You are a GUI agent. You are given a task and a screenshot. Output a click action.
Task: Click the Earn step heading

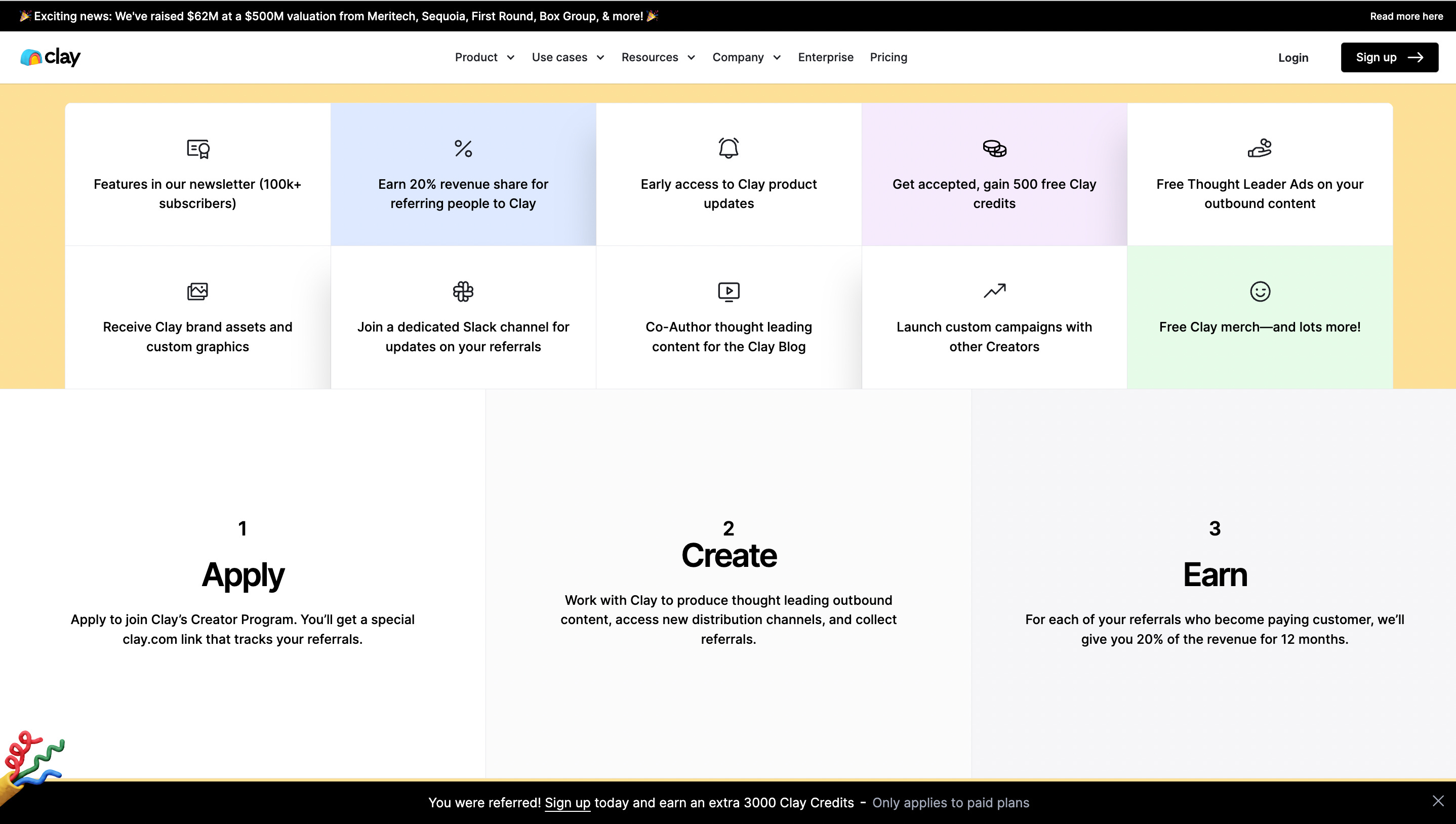pos(1215,574)
